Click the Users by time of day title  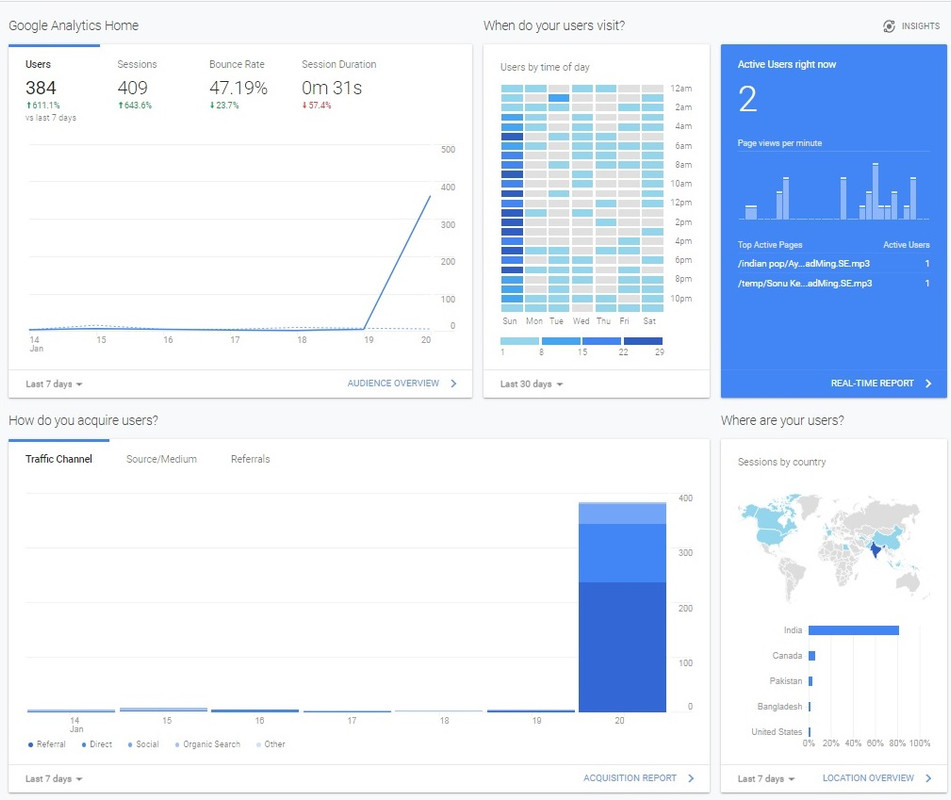(545, 67)
